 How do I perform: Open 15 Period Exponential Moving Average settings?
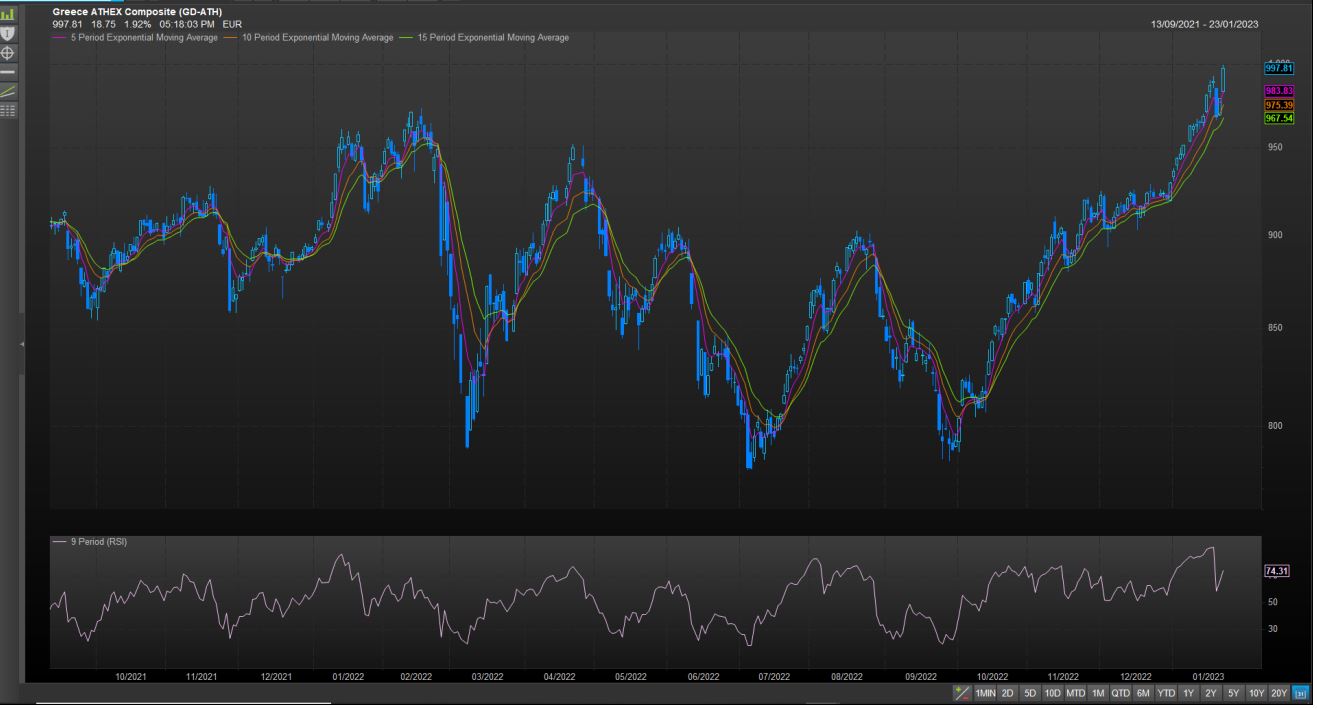tap(492, 37)
